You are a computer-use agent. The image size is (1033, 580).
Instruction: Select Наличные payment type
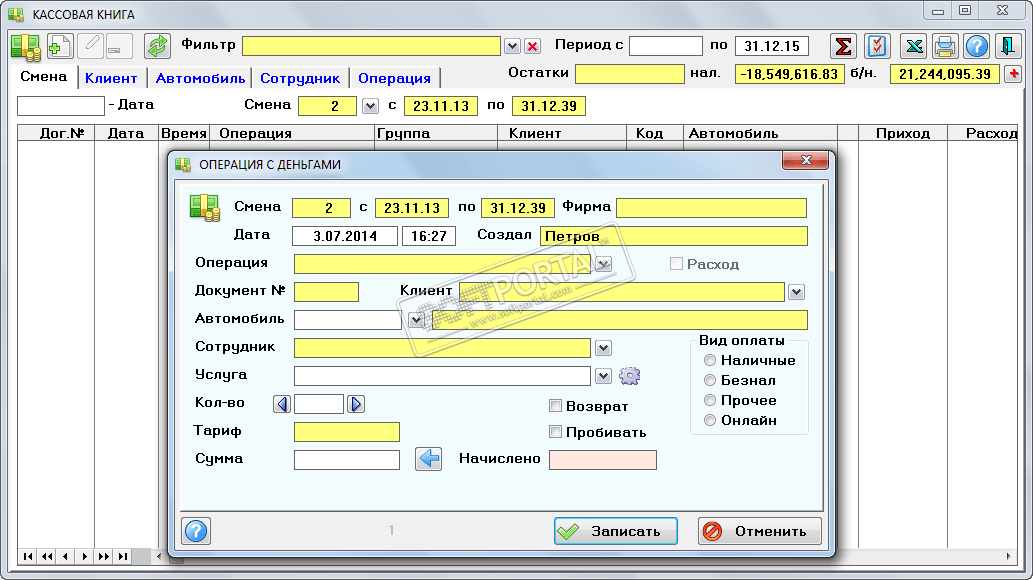coord(710,360)
